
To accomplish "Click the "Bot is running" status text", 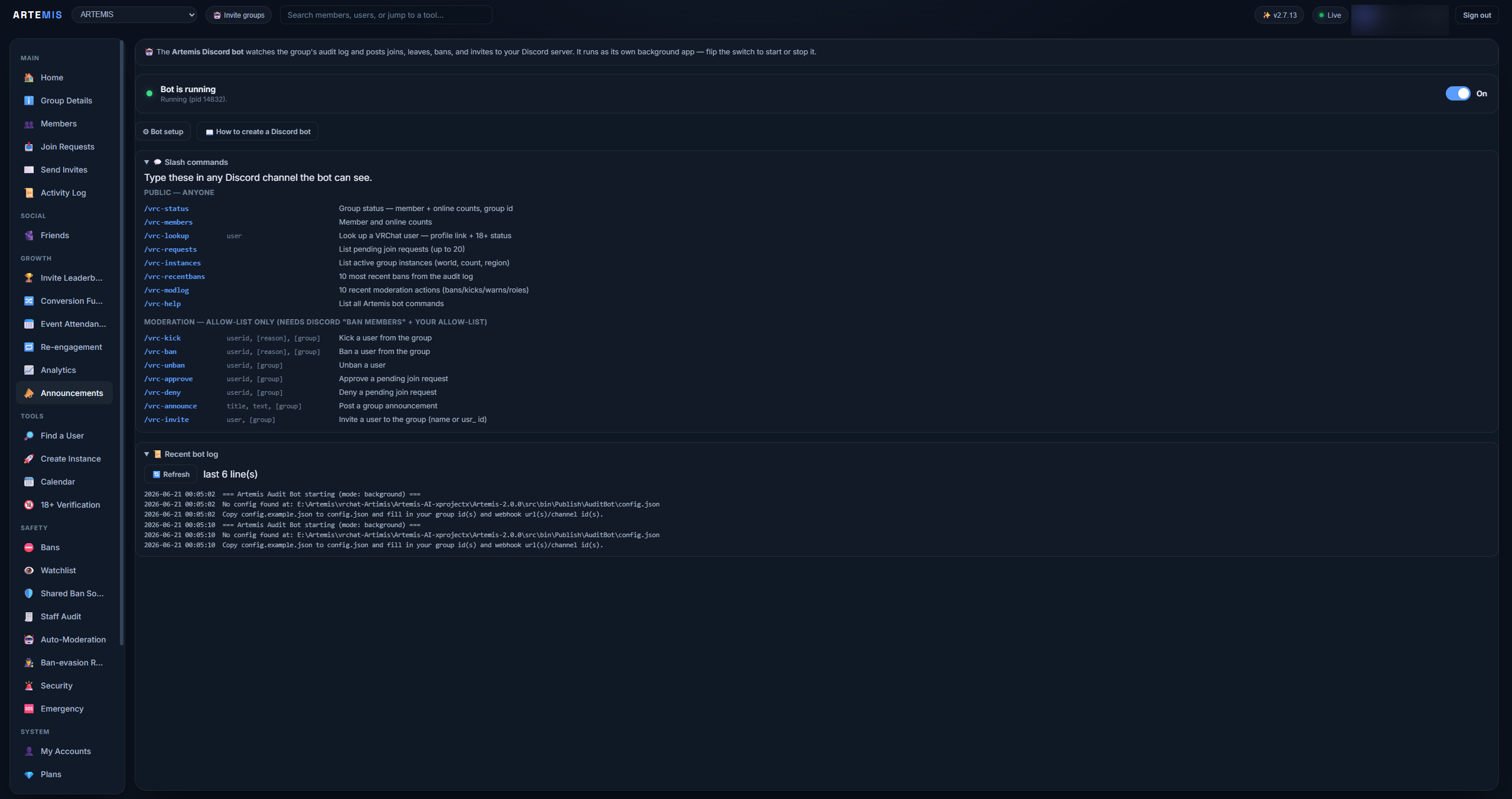I will [188, 89].
